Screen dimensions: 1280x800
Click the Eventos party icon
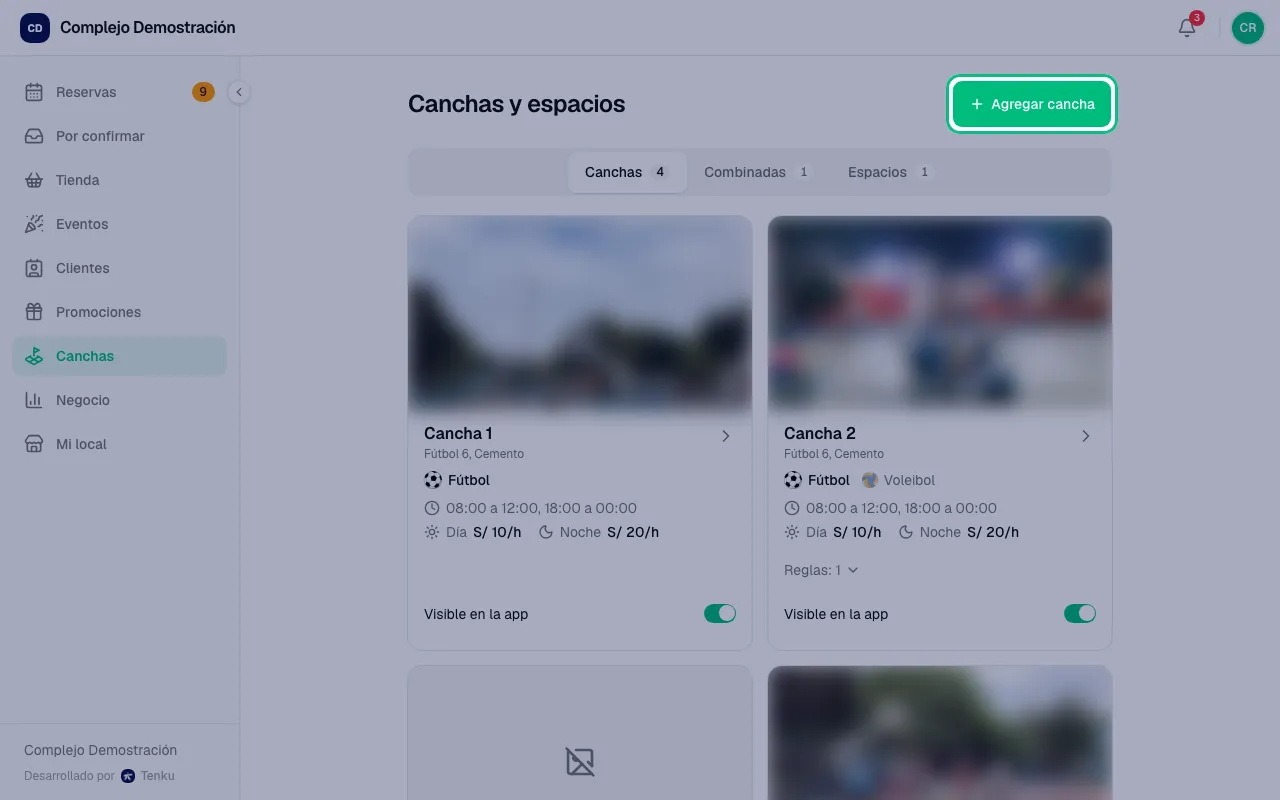[34, 224]
